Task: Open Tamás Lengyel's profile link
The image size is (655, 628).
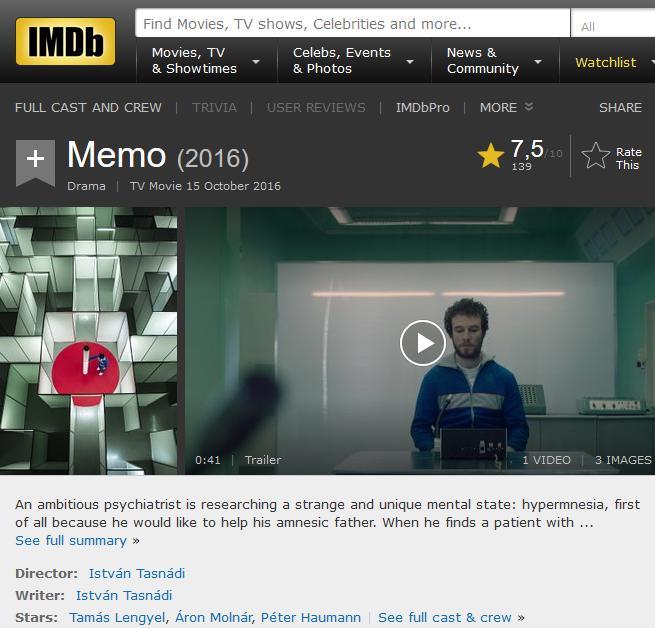Action: coord(117,617)
